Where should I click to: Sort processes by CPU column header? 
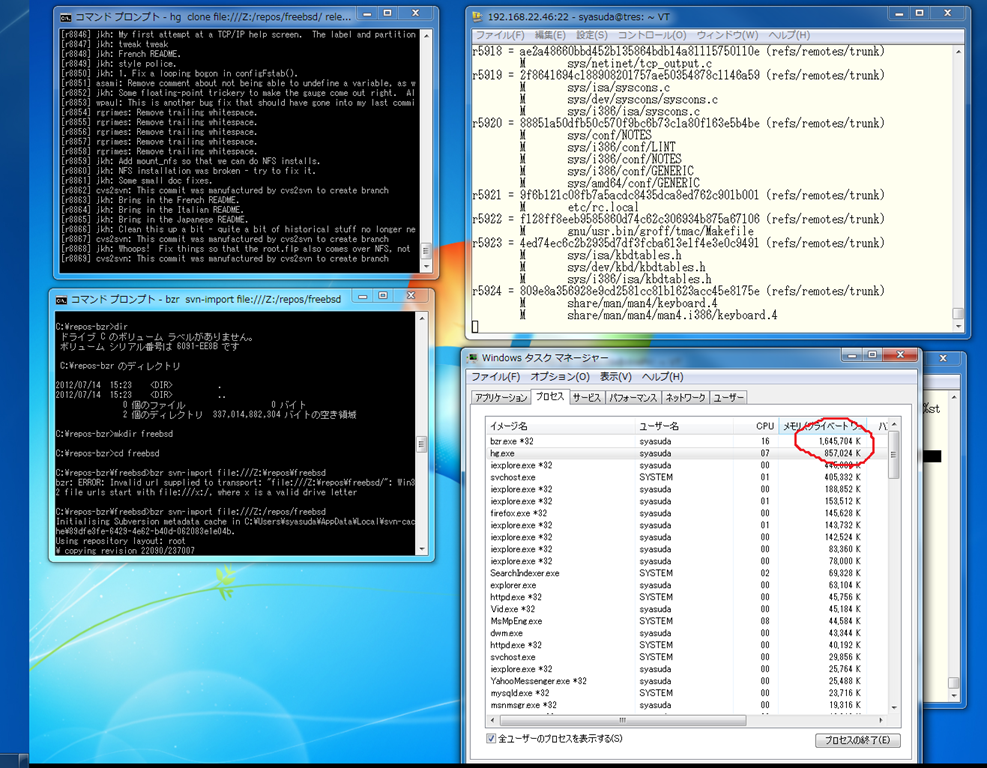pos(756,426)
